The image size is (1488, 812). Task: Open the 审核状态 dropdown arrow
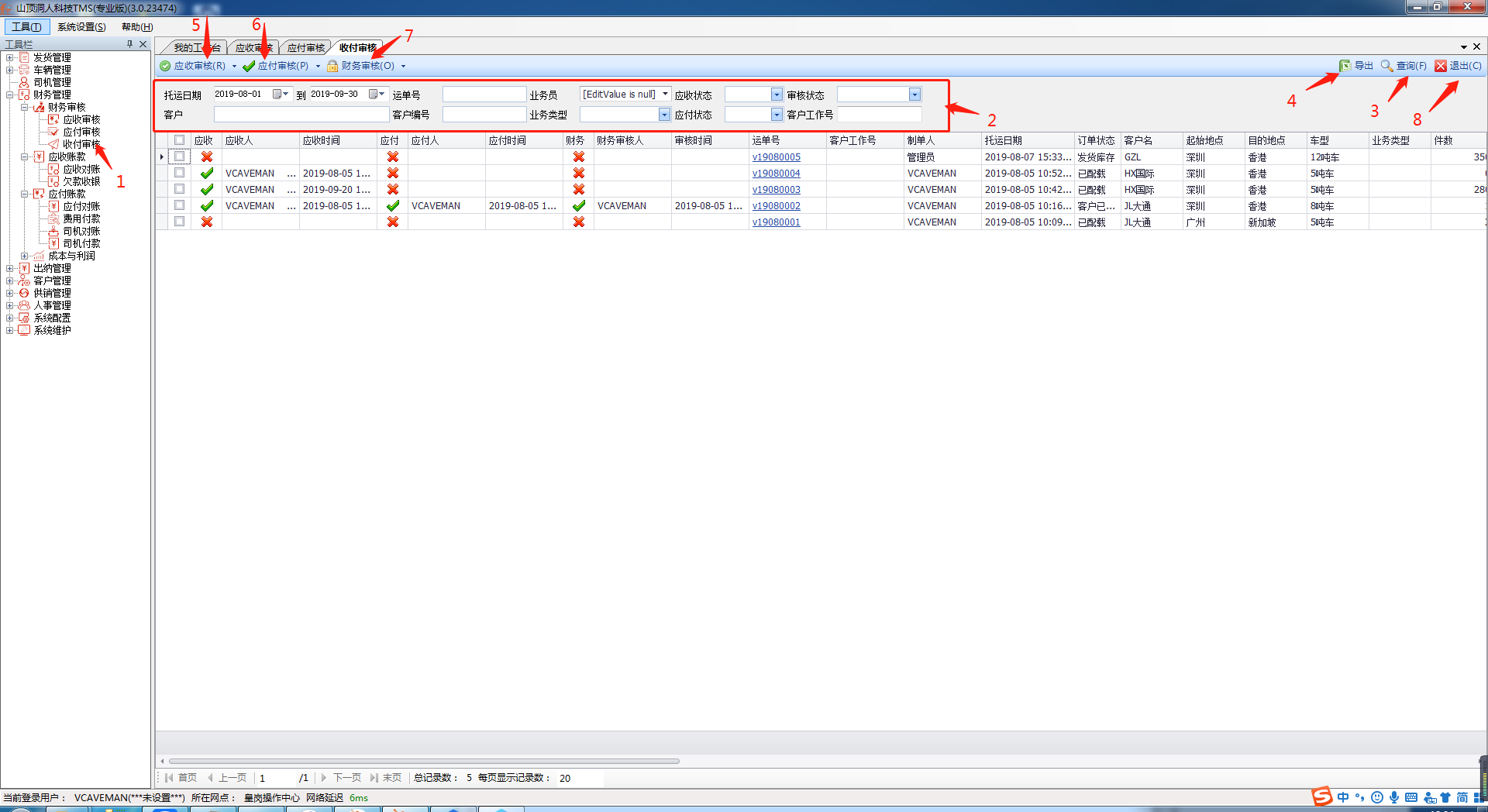pos(914,95)
